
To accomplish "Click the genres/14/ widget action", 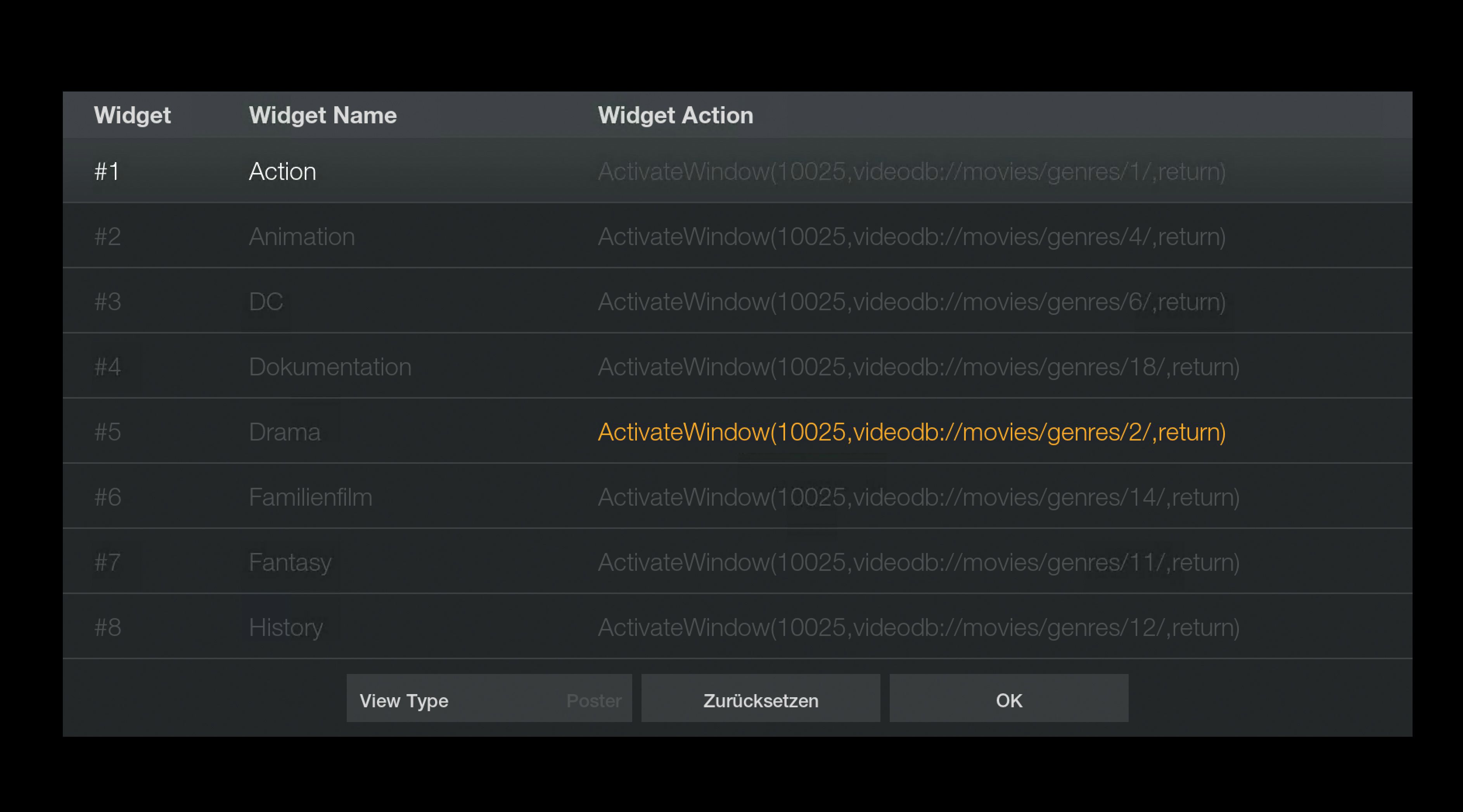I will click(918, 498).
